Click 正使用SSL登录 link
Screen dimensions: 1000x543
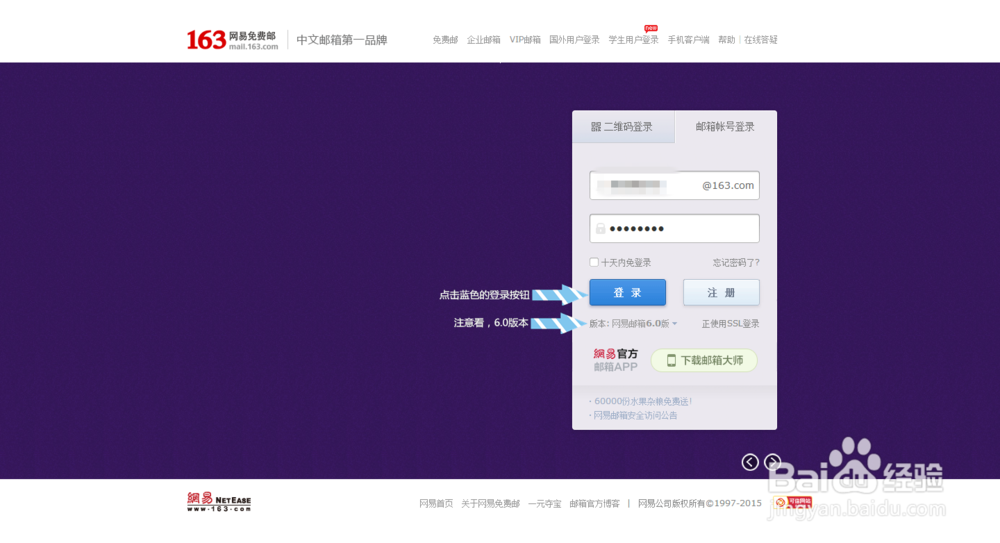coord(730,324)
